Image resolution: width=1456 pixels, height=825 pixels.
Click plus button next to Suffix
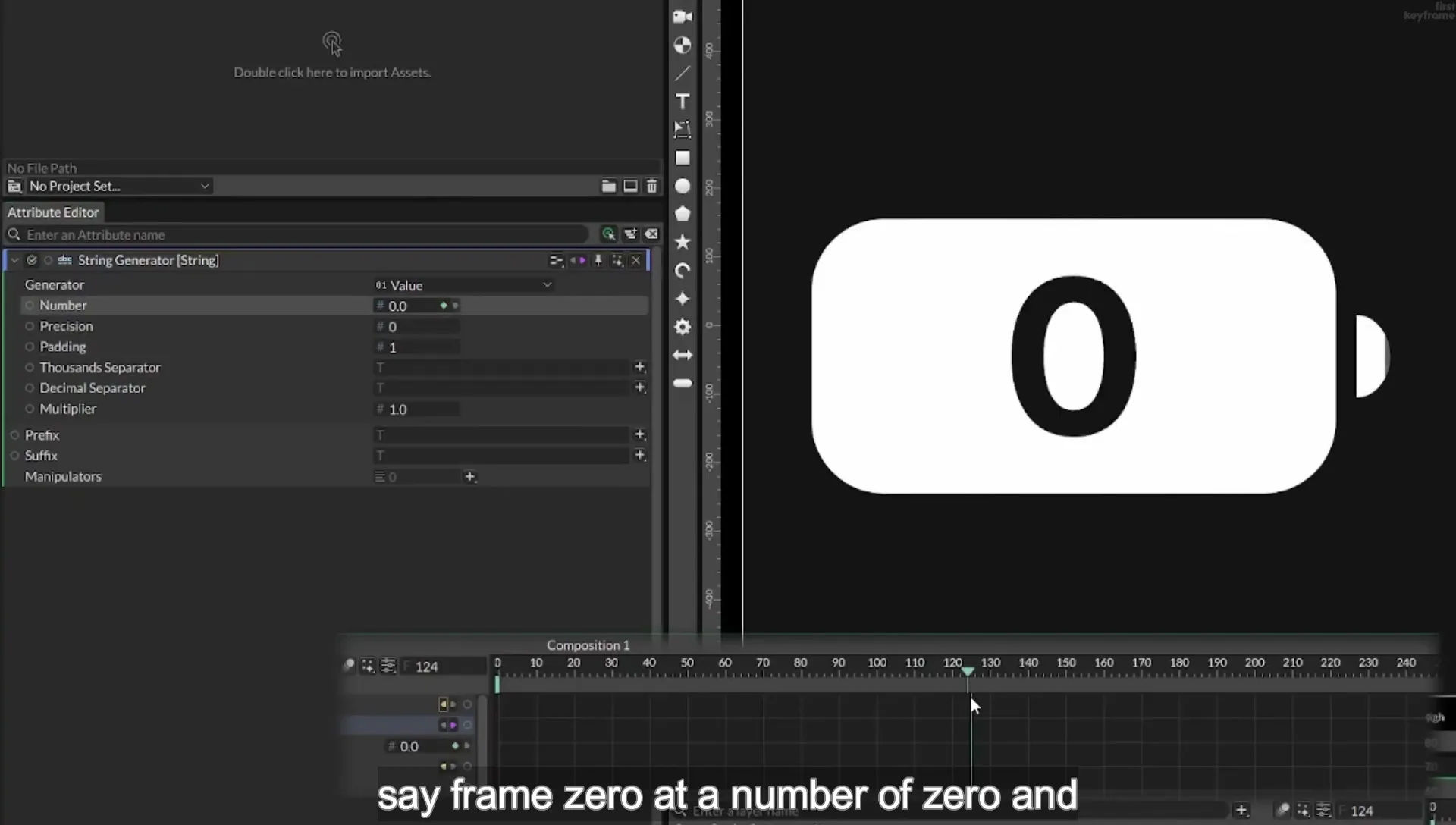(x=639, y=455)
